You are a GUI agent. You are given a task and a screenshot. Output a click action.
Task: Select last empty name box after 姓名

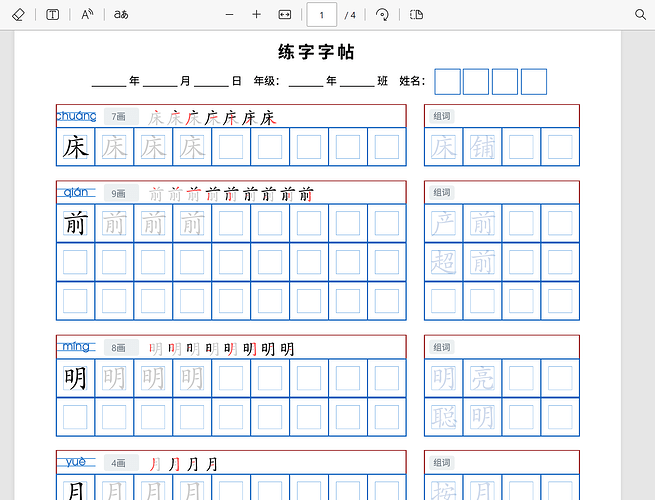click(534, 82)
